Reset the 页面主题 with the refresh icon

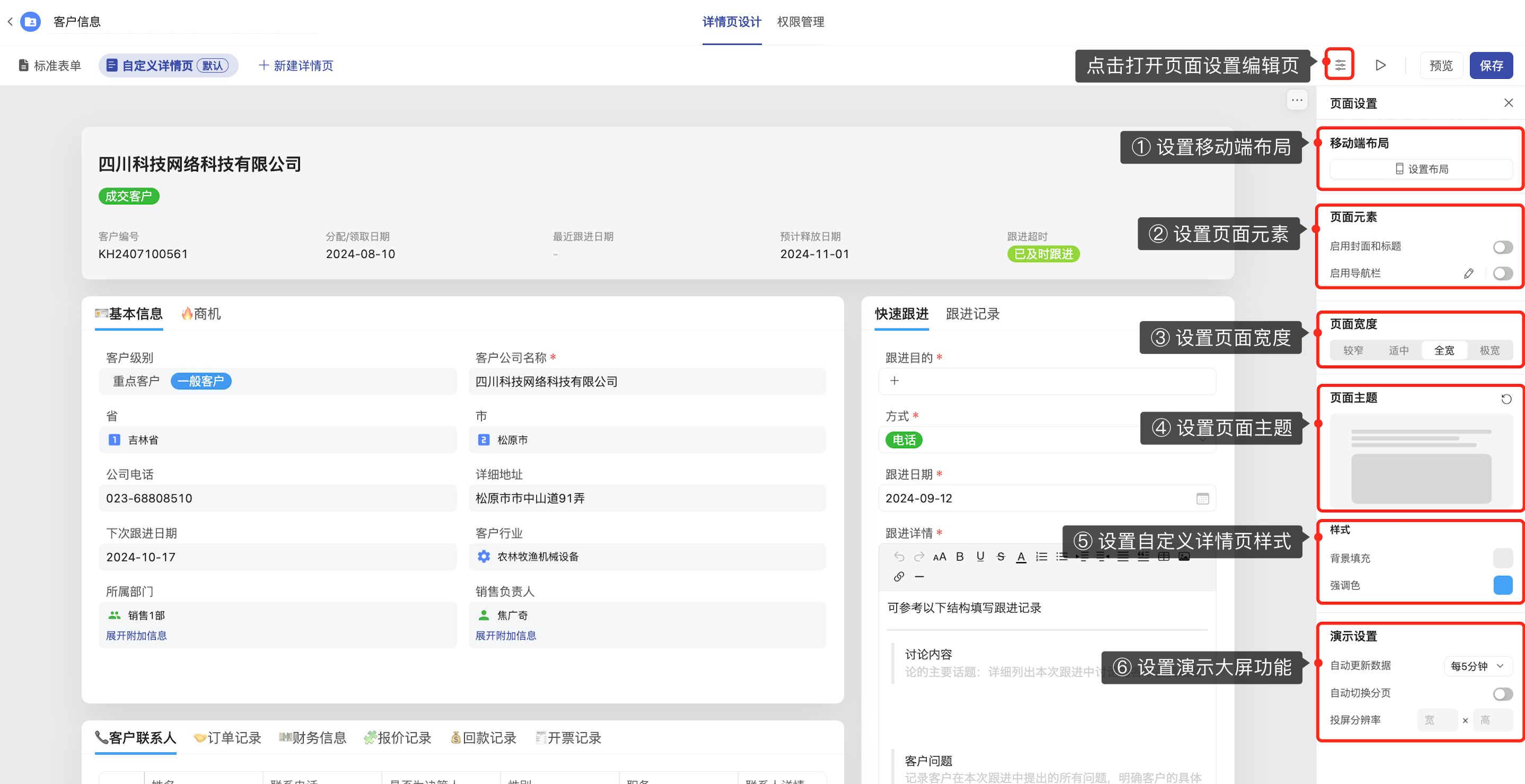(1506, 399)
